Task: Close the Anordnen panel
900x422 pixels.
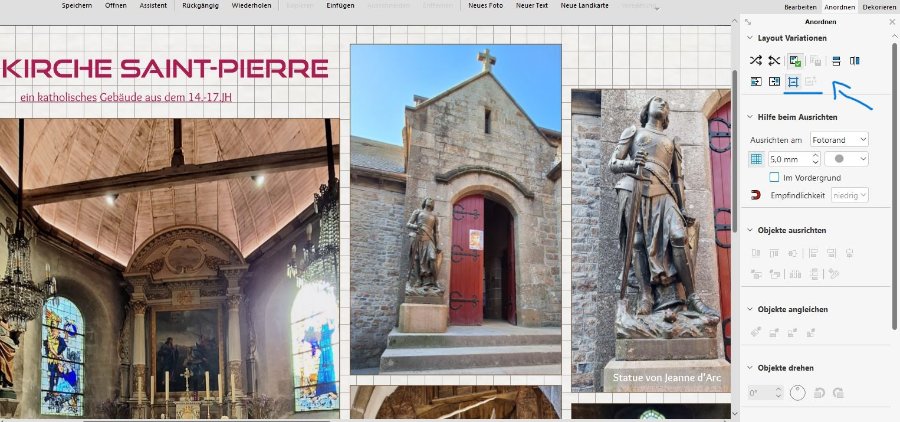Action: (891, 22)
